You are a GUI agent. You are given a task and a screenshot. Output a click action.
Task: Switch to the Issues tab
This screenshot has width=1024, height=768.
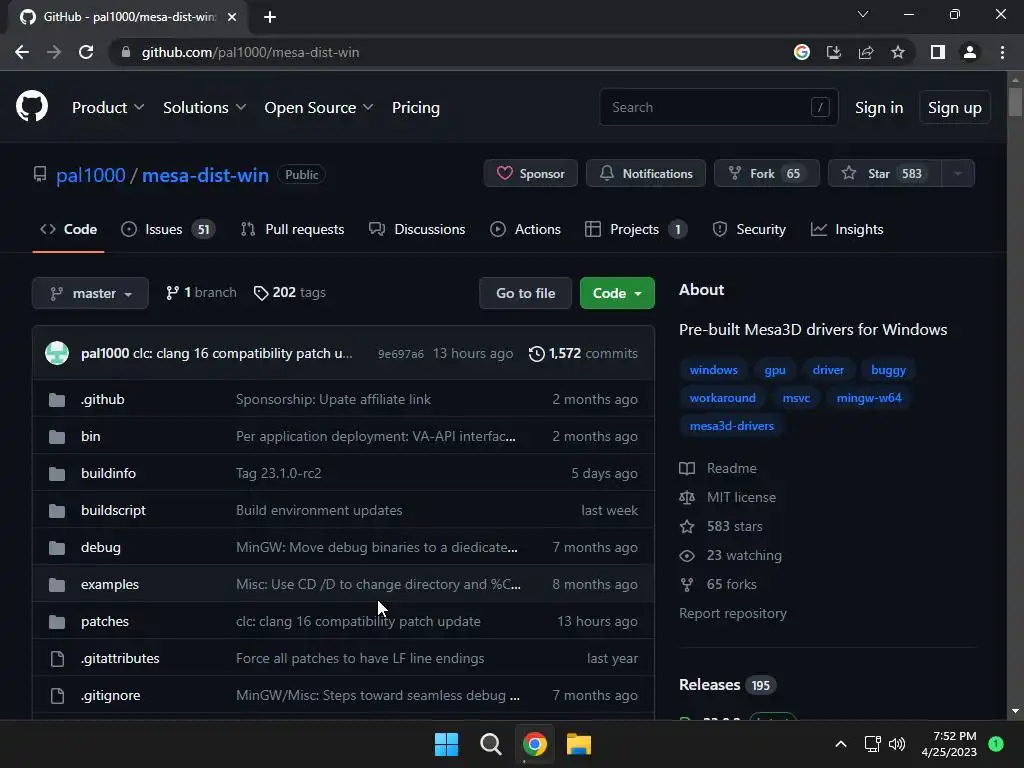click(x=168, y=229)
